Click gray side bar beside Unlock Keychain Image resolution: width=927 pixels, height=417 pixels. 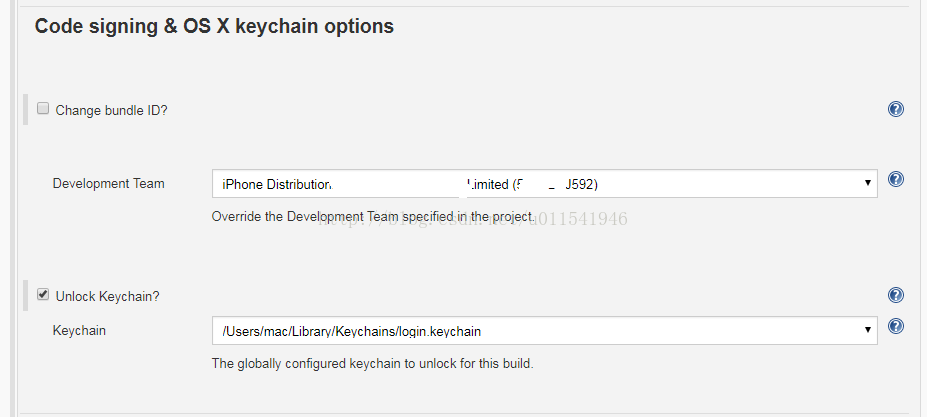25,295
